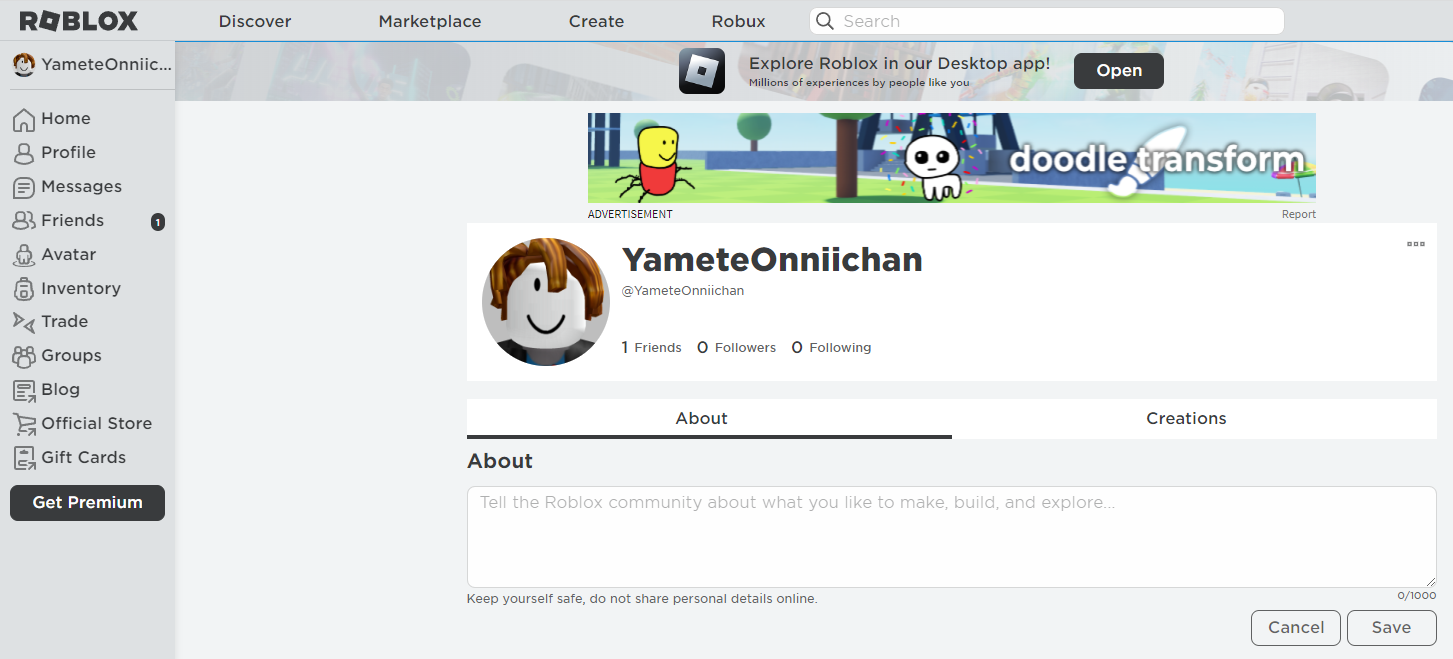Cancel editing the About section
Viewport: 1453px width, 659px height.
pos(1296,628)
